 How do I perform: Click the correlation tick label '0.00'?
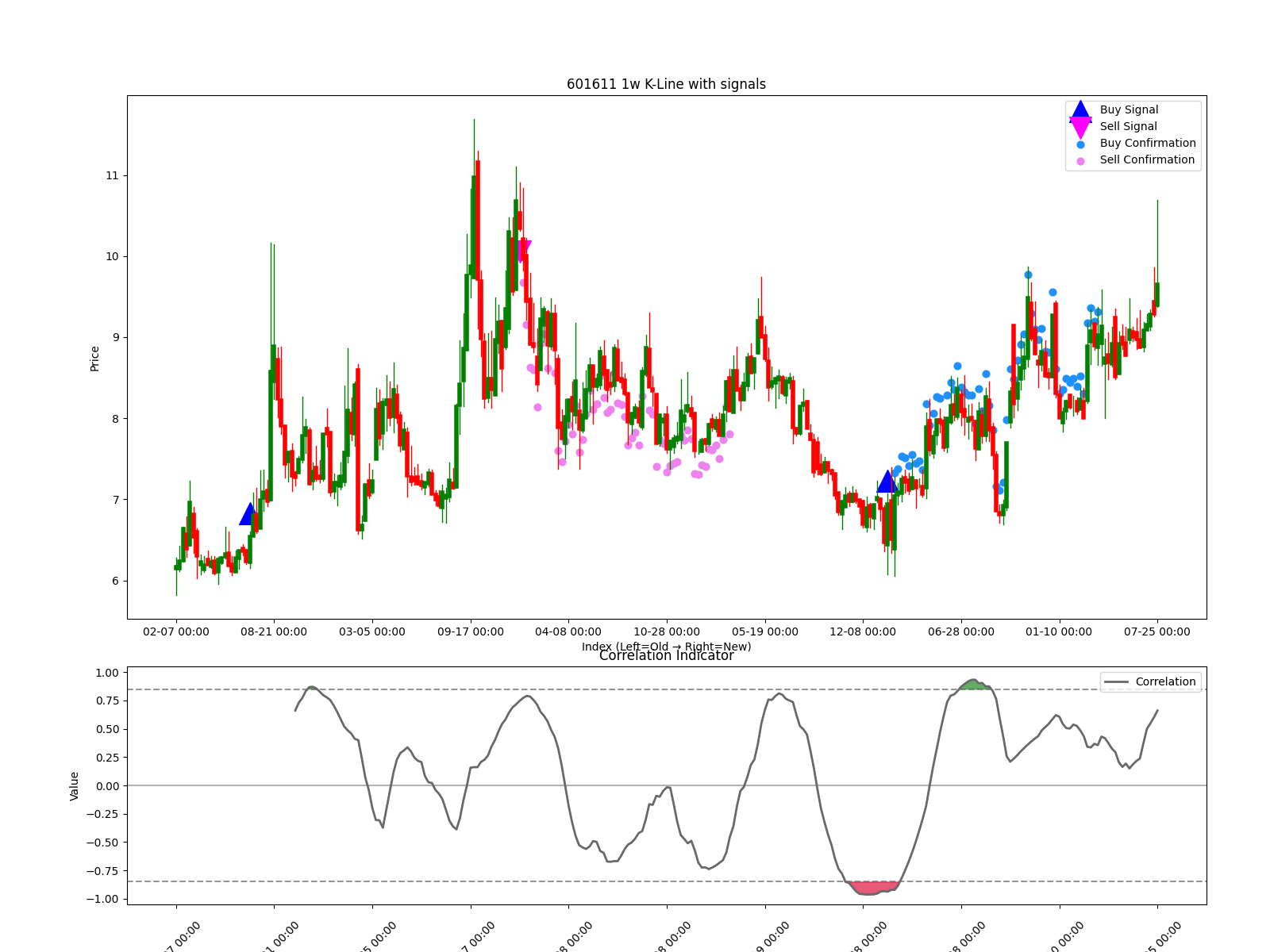coord(107,786)
